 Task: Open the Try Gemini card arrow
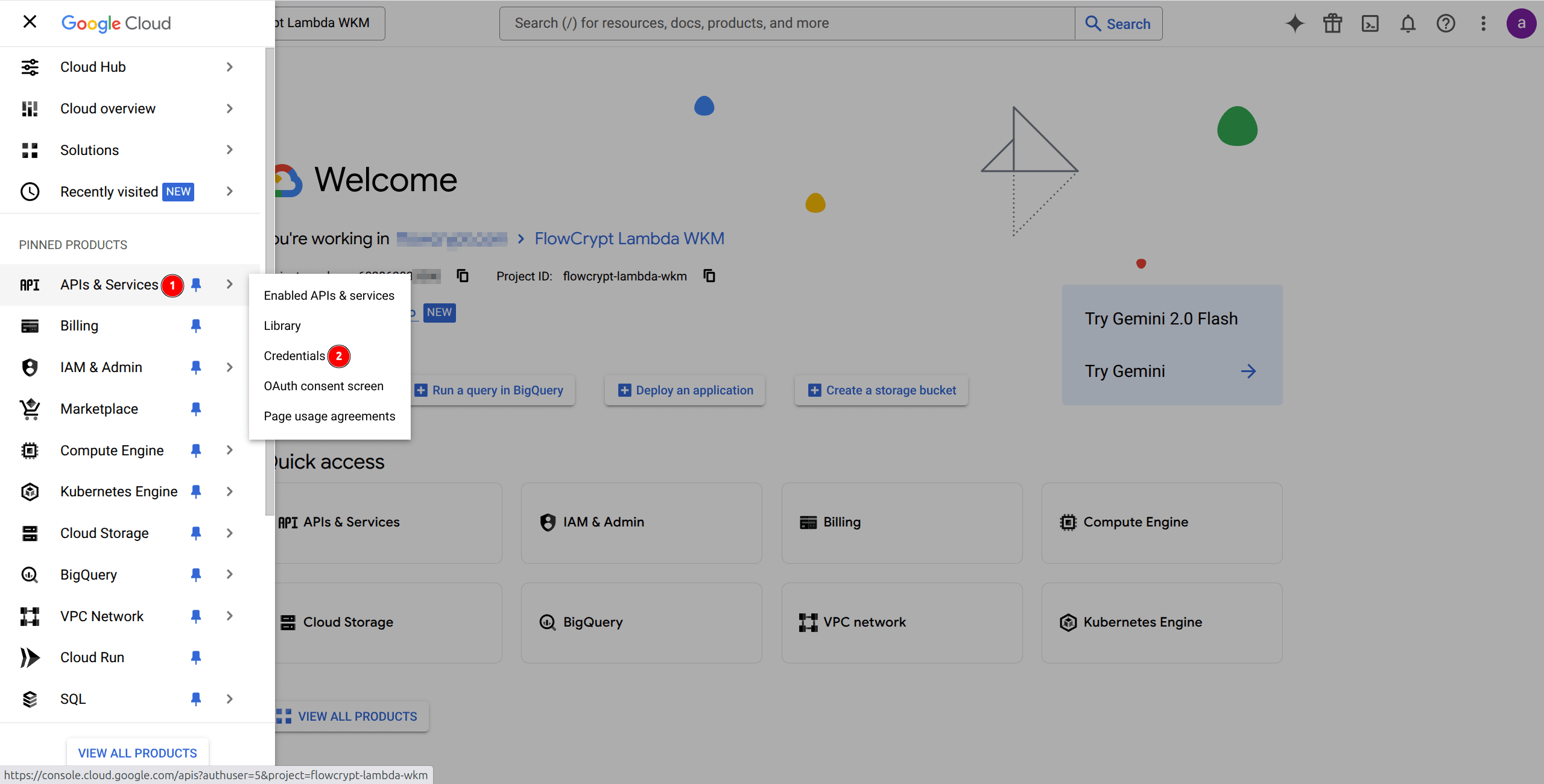point(1248,371)
